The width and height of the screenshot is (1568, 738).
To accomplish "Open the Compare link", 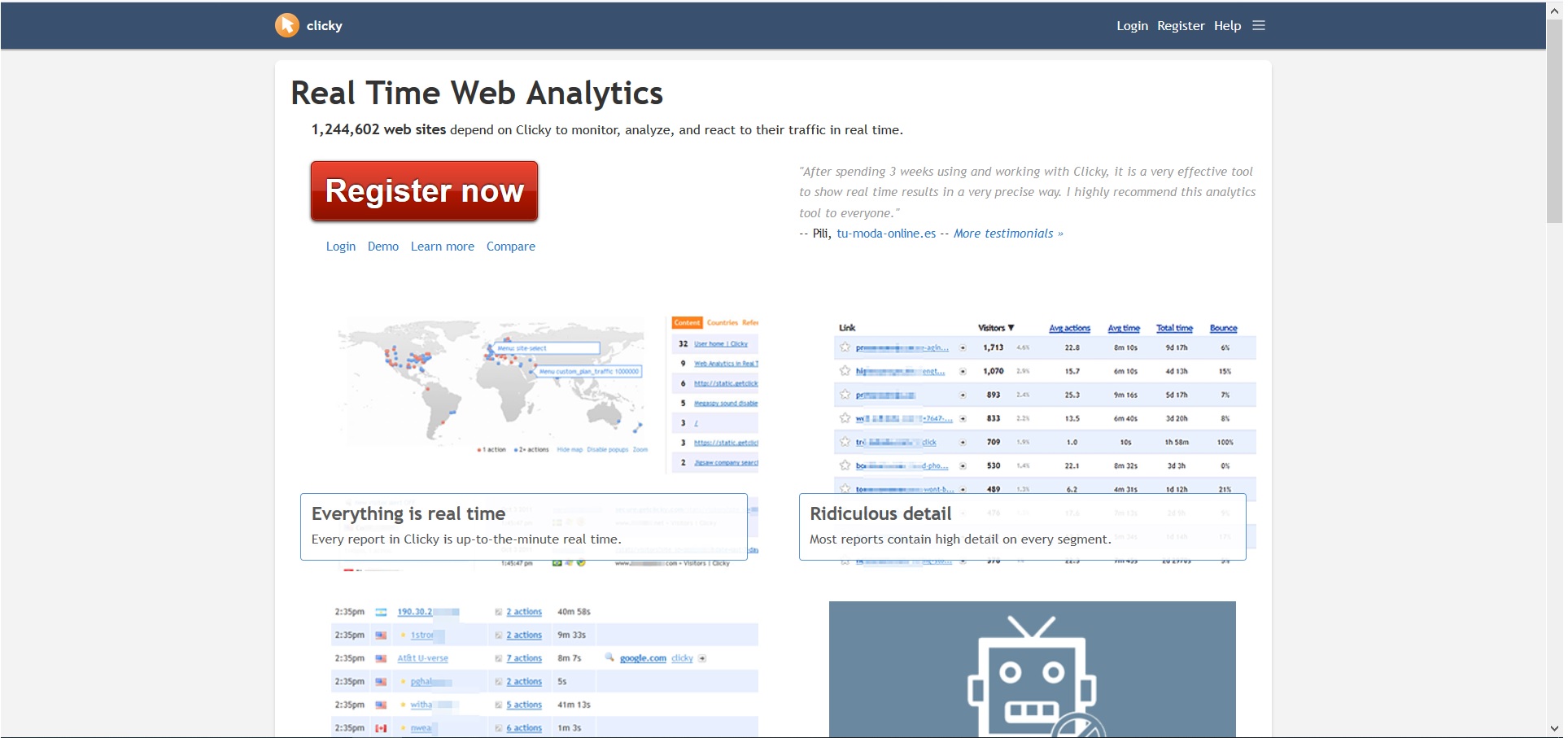I will pyautogui.click(x=510, y=247).
